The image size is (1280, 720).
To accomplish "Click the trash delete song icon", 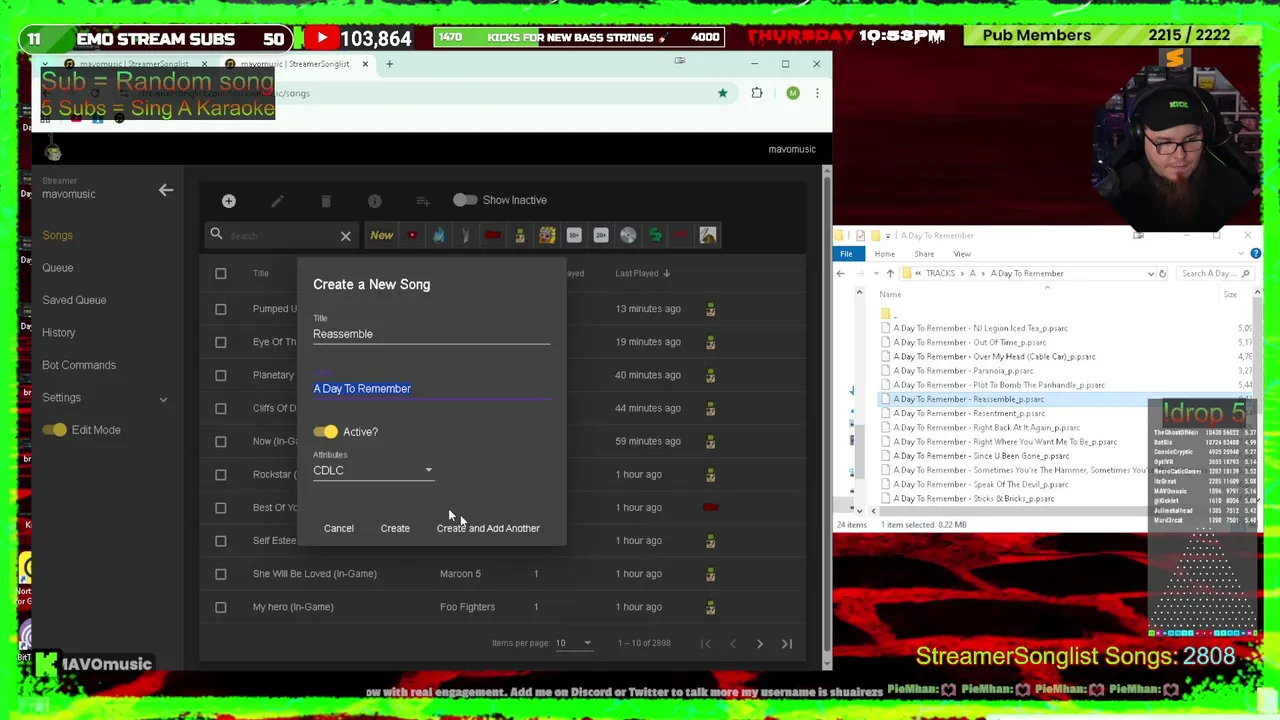I will pos(325,201).
